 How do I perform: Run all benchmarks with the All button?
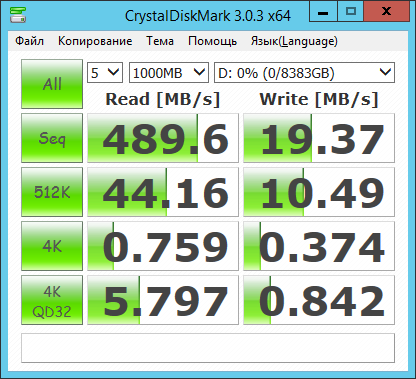click(x=52, y=84)
